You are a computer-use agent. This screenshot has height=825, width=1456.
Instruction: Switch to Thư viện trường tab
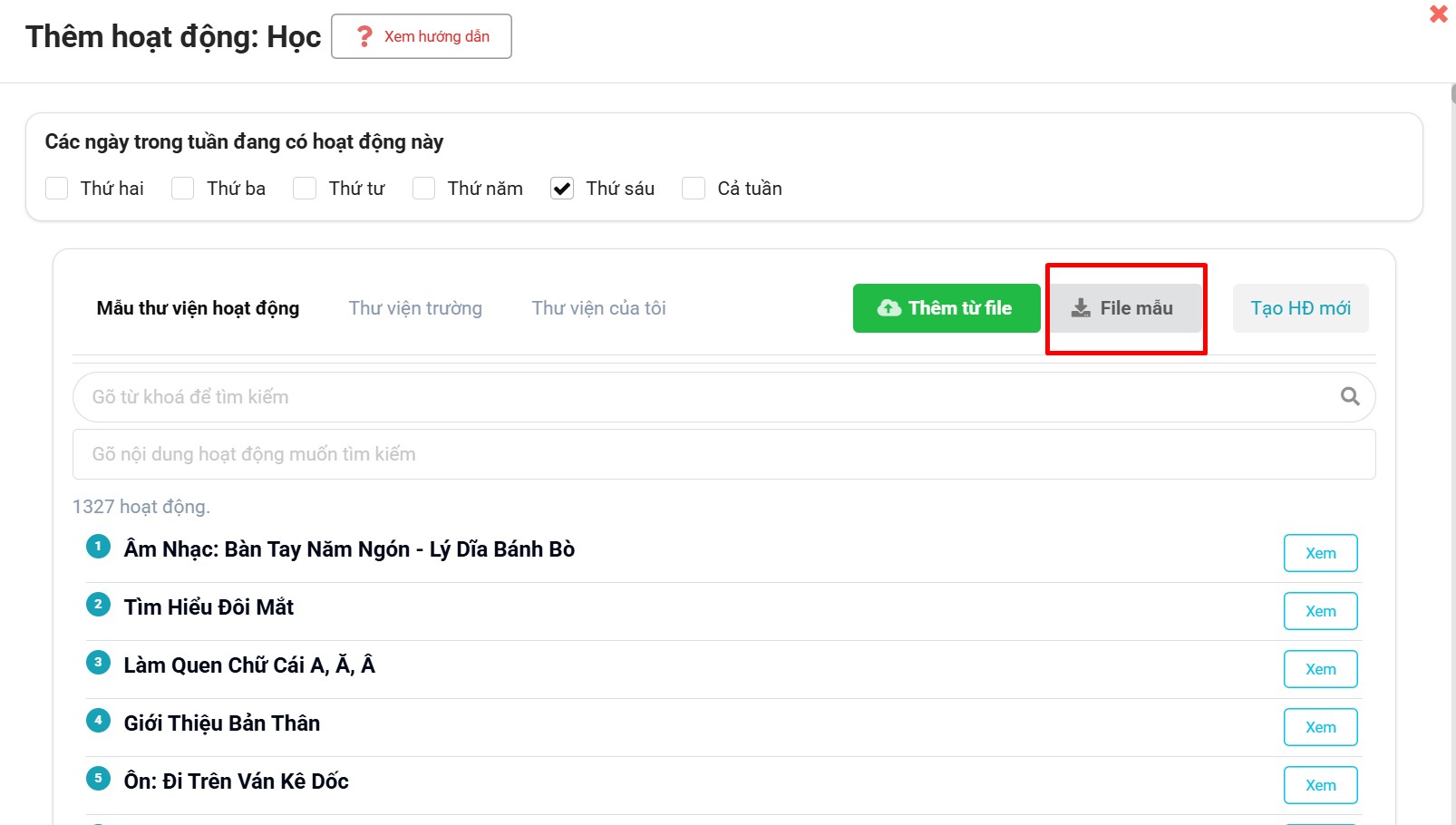415,308
